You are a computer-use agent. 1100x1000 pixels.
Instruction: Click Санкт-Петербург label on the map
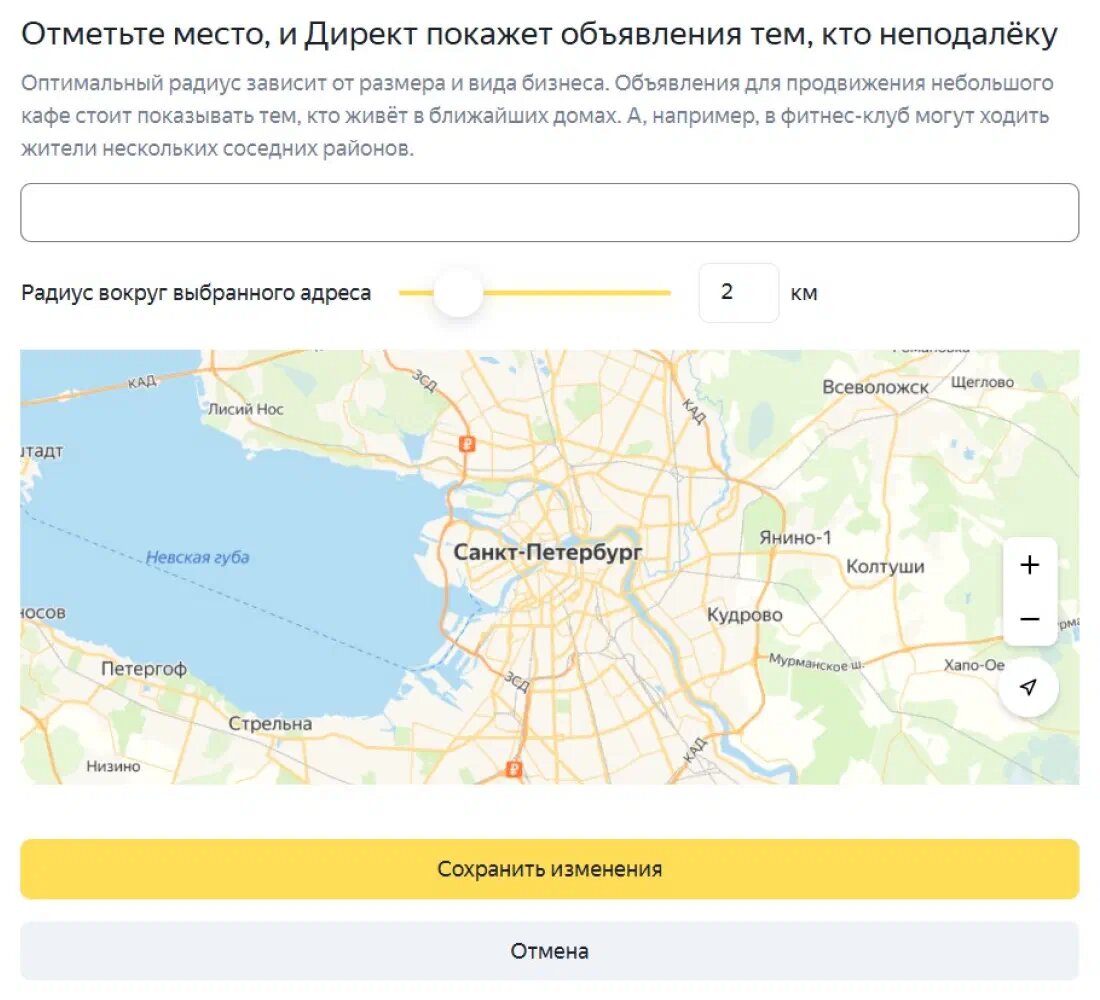pyautogui.click(x=548, y=552)
